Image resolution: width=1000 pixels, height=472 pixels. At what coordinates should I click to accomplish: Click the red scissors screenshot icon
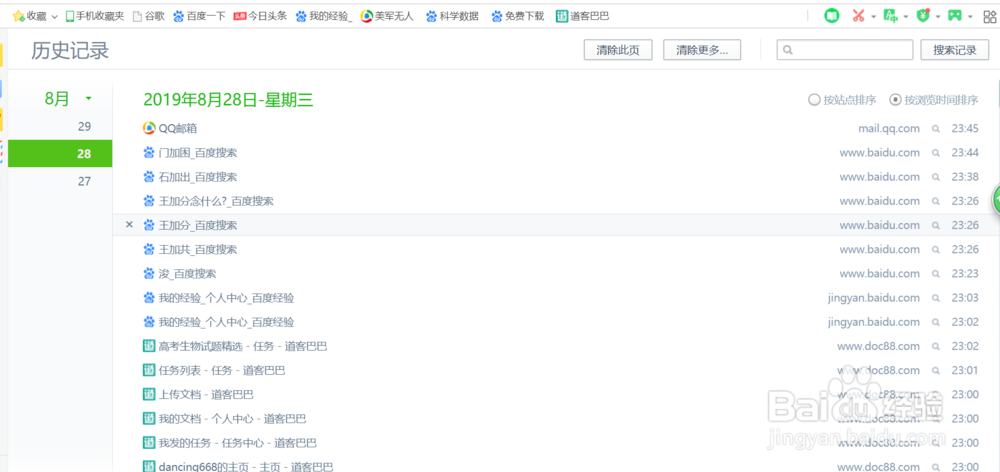pyautogui.click(x=858, y=16)
